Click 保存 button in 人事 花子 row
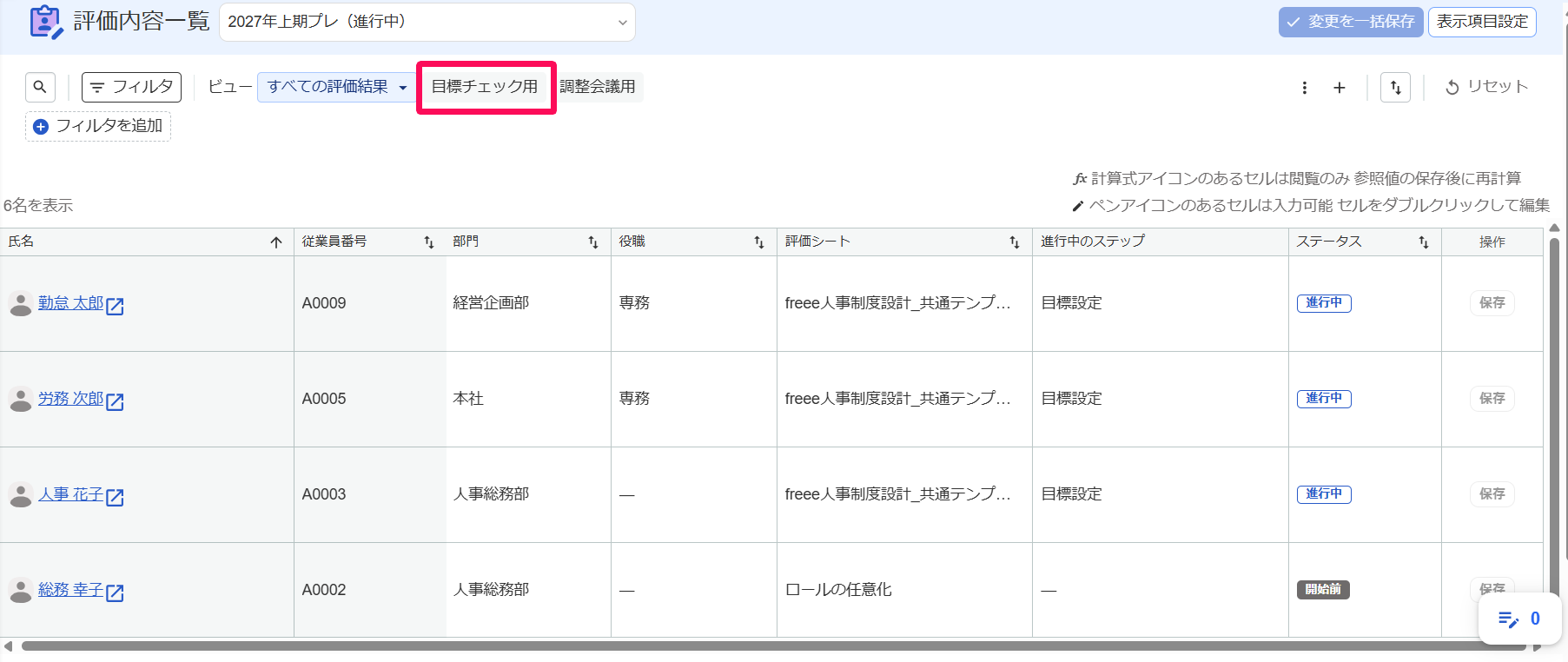This screenshot has width=1568, height=662. coord(1492,494)
